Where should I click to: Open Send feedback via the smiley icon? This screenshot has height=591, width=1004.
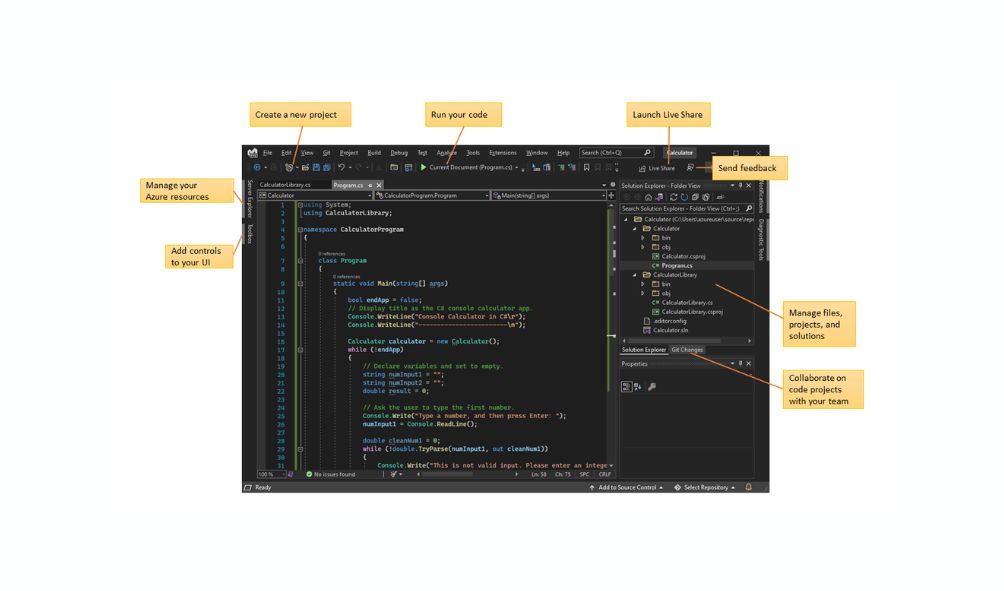tap(690, 167)
